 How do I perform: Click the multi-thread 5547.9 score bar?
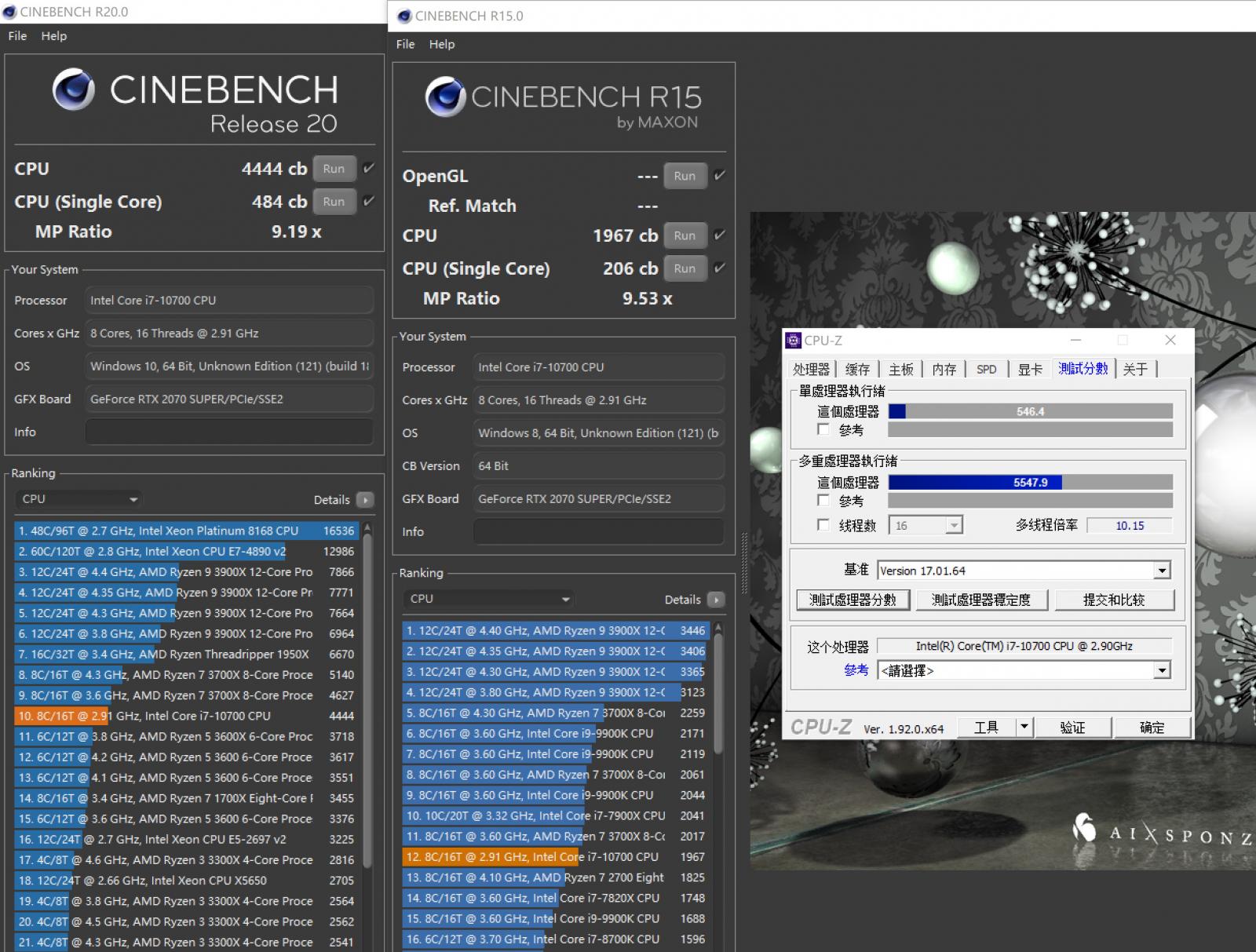tap(1030, 482)
